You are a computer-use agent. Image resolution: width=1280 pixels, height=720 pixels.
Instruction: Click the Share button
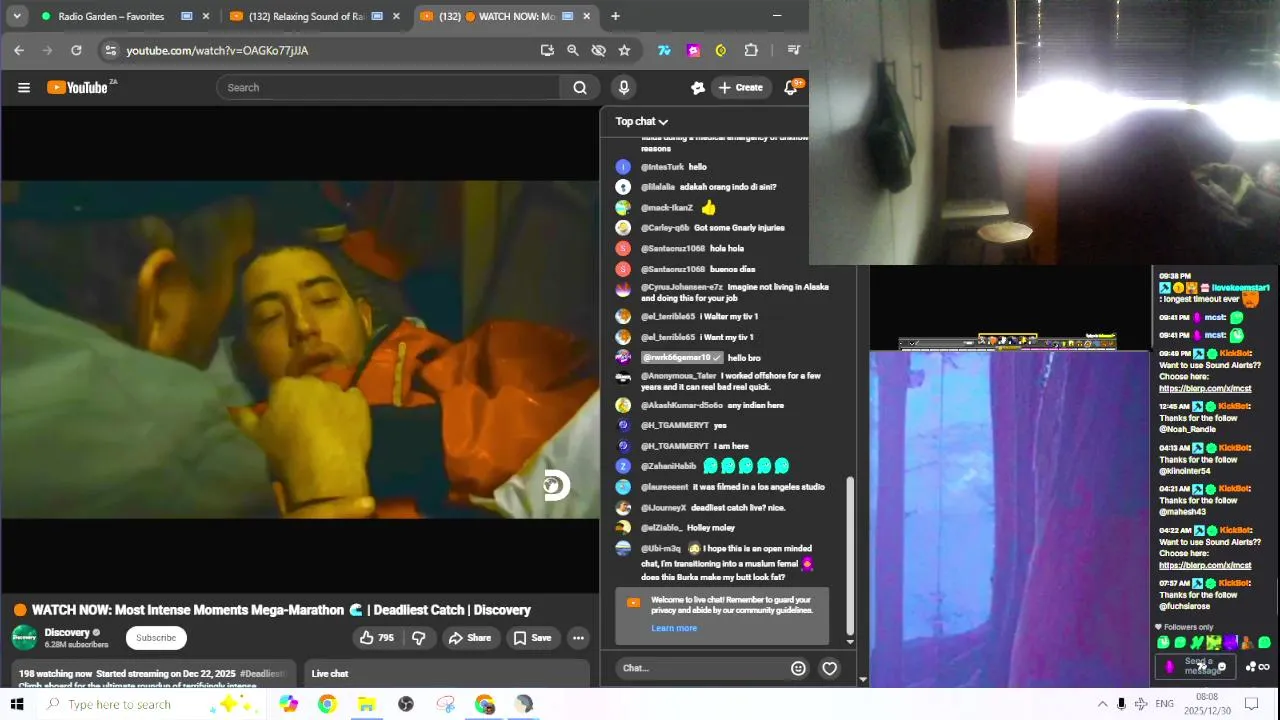(470, 638)
